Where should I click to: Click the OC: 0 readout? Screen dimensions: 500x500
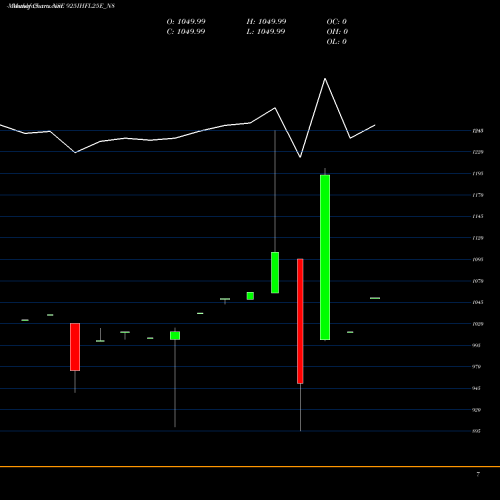pyautogui.click(x=337, y=22)
